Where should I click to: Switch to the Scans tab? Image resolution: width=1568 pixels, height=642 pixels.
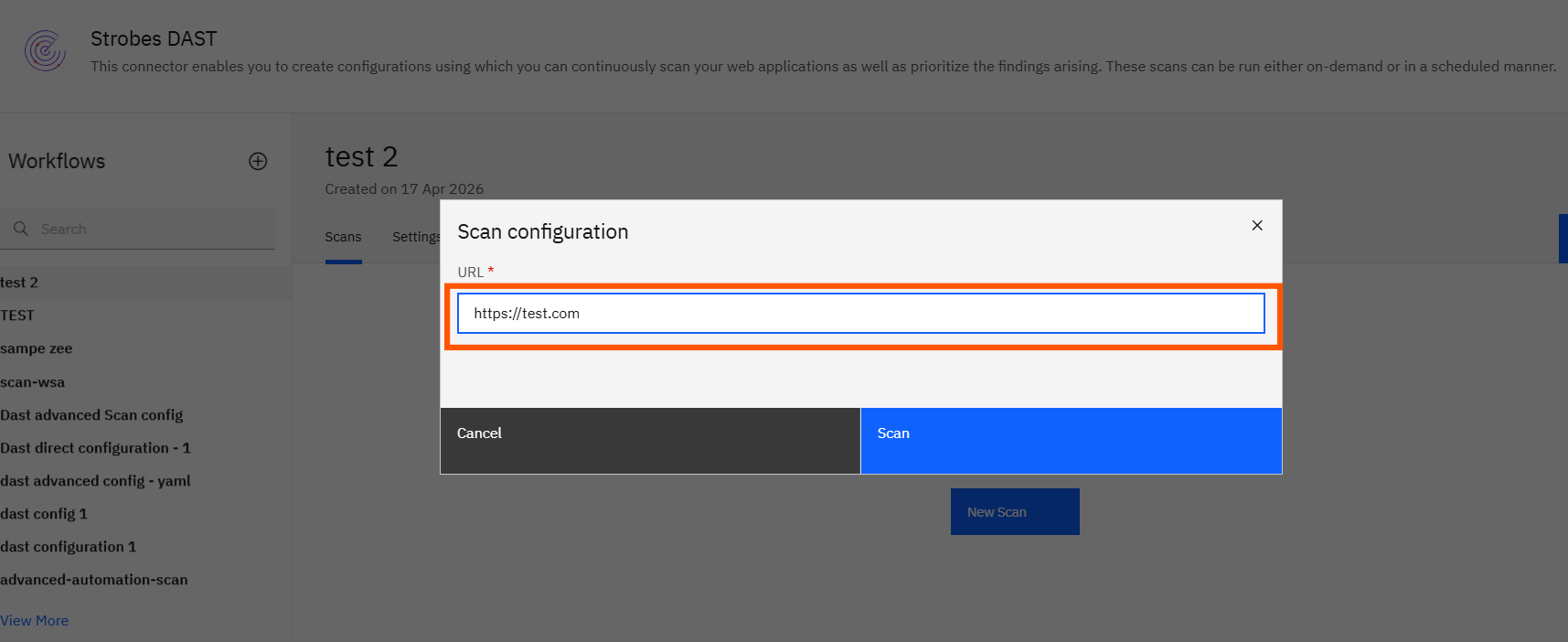point(343,238)
